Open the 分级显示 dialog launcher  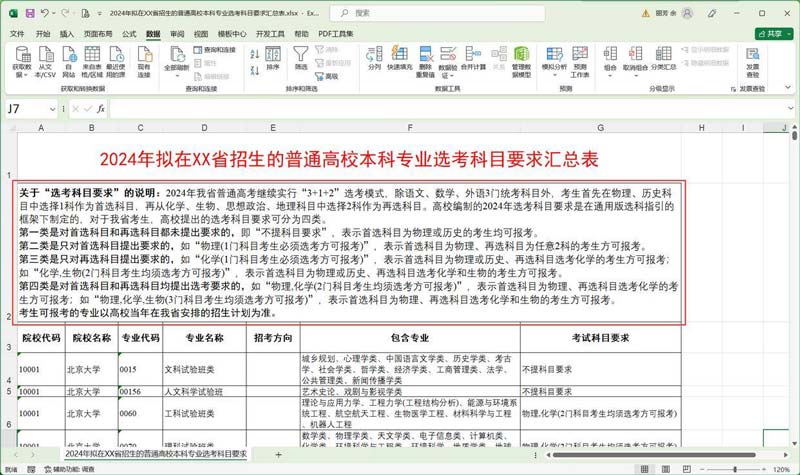733,89
